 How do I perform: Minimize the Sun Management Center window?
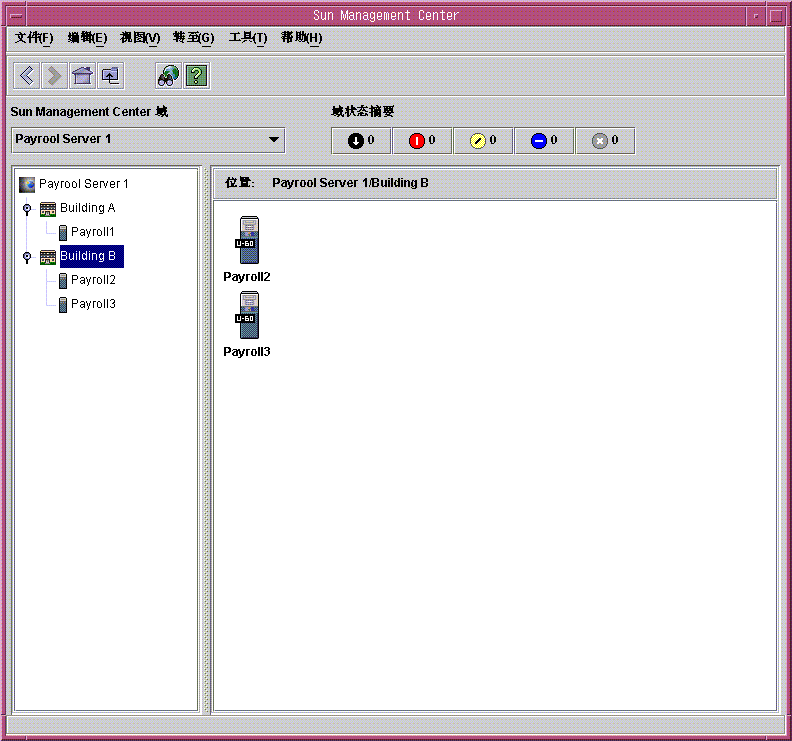pos(756,16)
